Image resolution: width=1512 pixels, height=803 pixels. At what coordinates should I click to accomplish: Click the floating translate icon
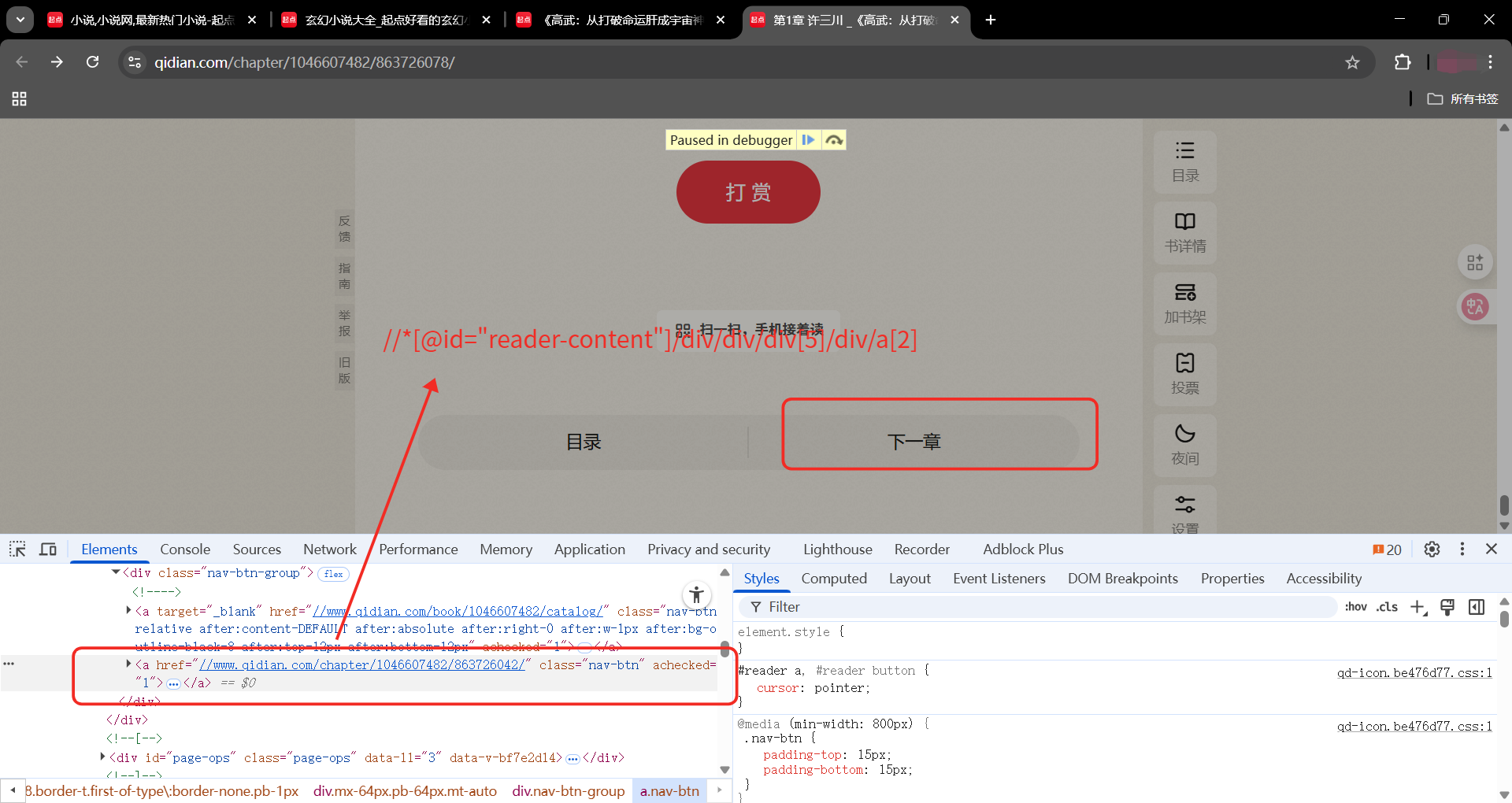pyautogui.click(x=1475, y=306)
